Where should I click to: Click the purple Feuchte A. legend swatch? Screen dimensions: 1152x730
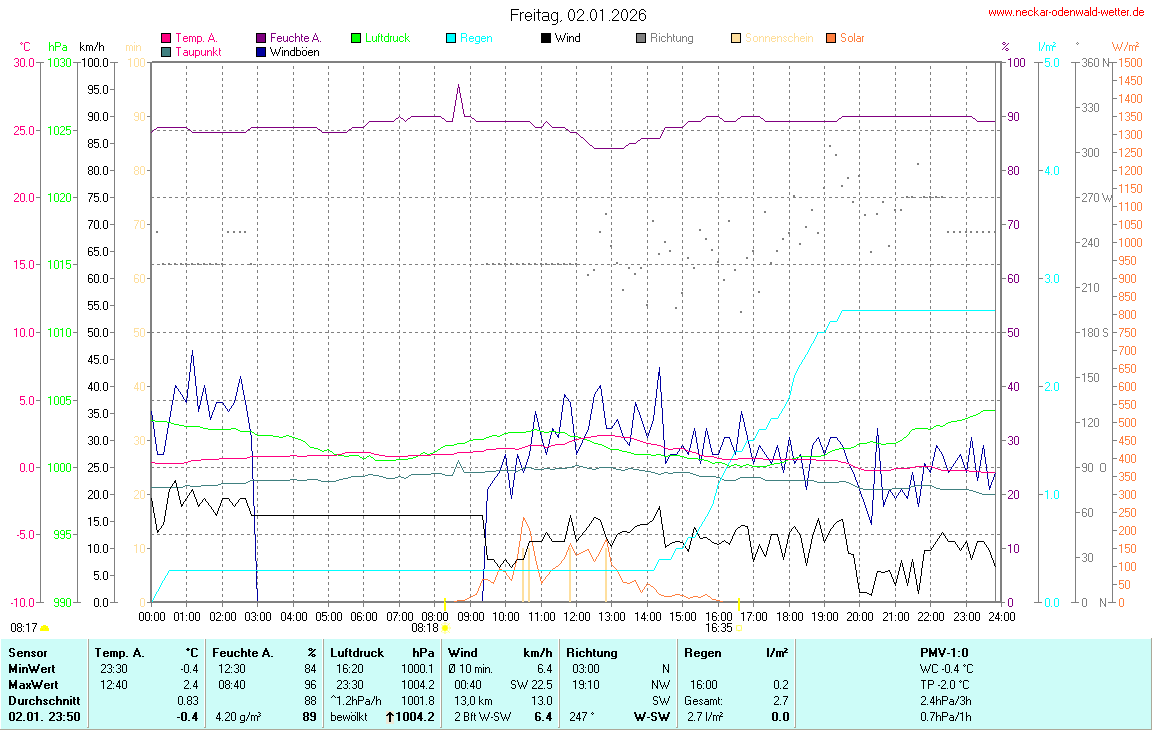tap(261, 38)
